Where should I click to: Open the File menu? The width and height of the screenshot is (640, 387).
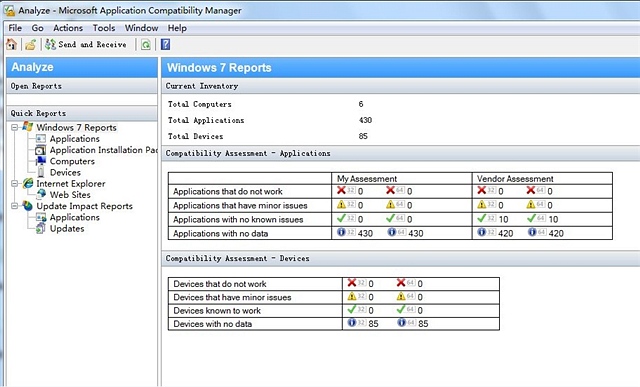click(x=15, y=28)
